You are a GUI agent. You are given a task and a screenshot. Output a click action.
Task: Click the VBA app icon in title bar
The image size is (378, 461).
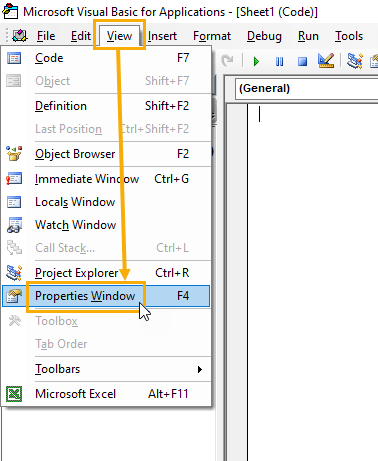tap(10, 11)
